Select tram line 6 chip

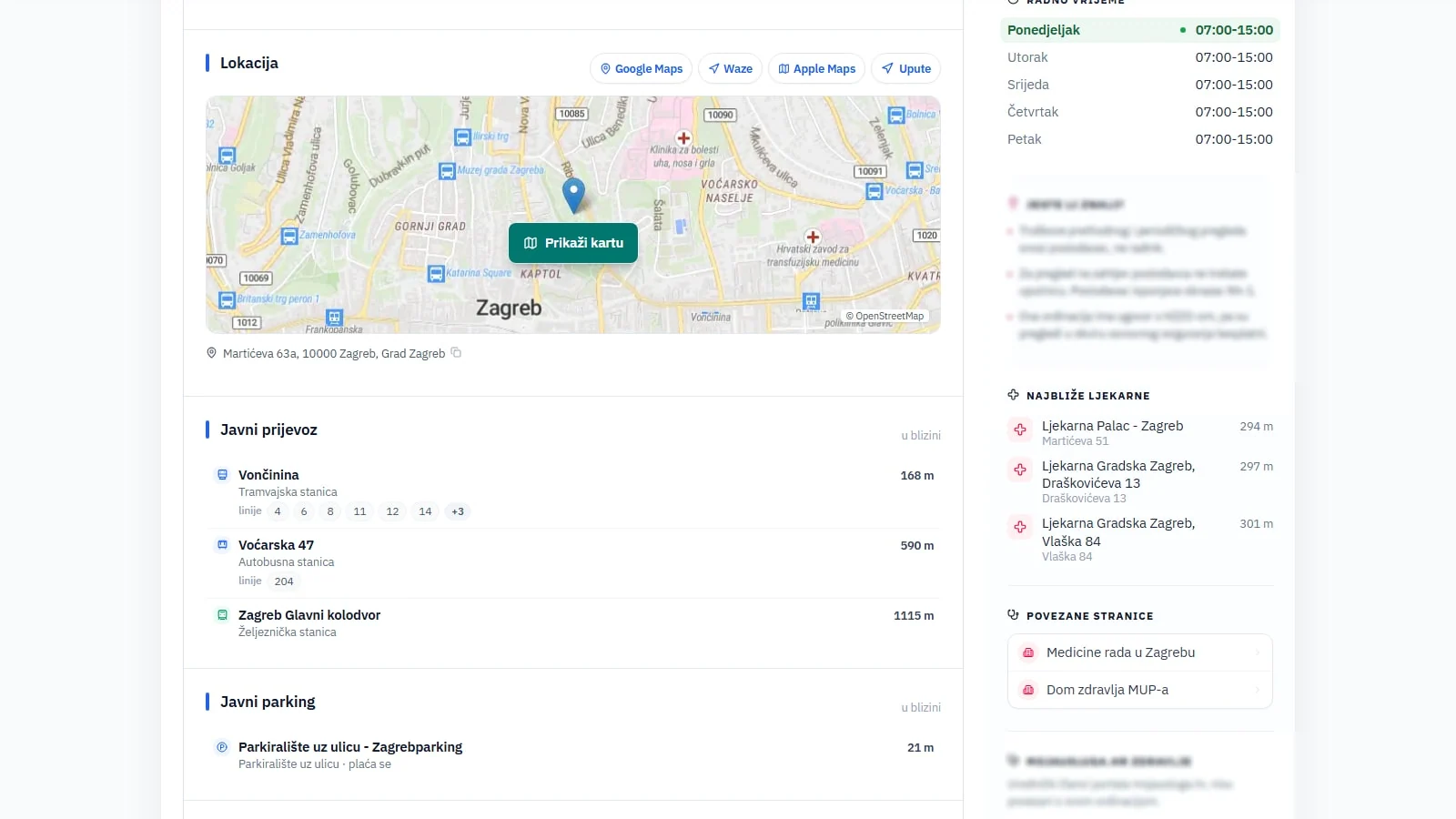(x=304, y=511)
